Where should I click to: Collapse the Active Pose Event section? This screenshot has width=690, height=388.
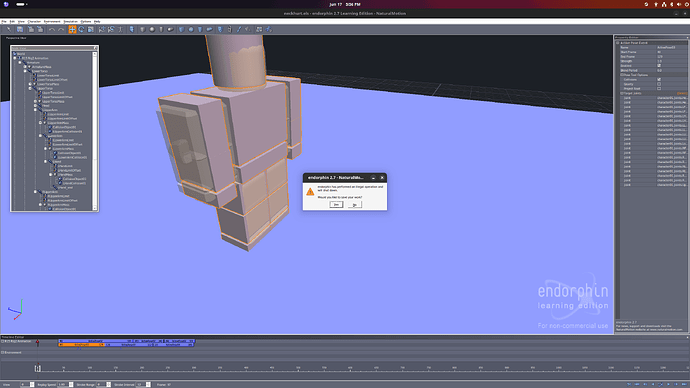point(617,43)
